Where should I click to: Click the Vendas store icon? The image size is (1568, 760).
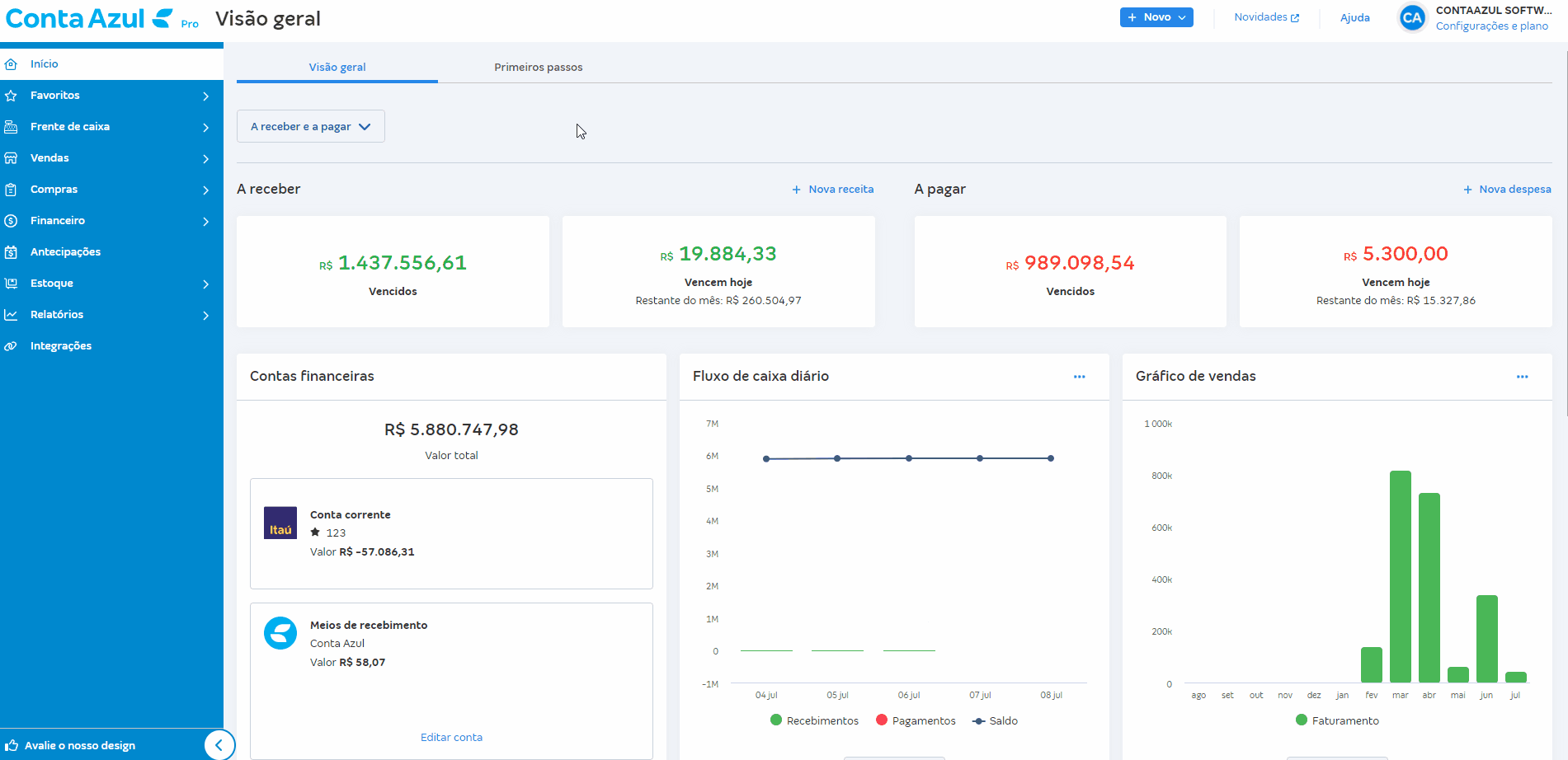coord(11,158)
